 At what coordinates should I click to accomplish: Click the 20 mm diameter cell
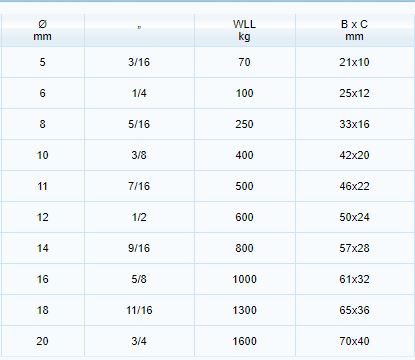[42, 341]
